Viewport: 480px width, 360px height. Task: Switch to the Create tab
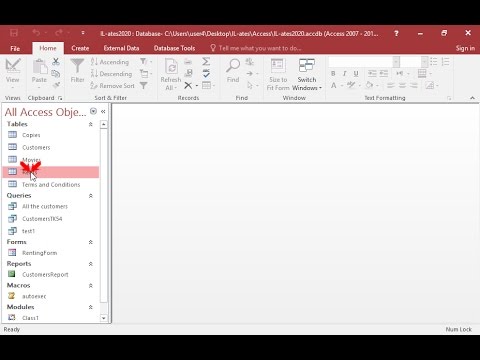[x=80, y=48]
